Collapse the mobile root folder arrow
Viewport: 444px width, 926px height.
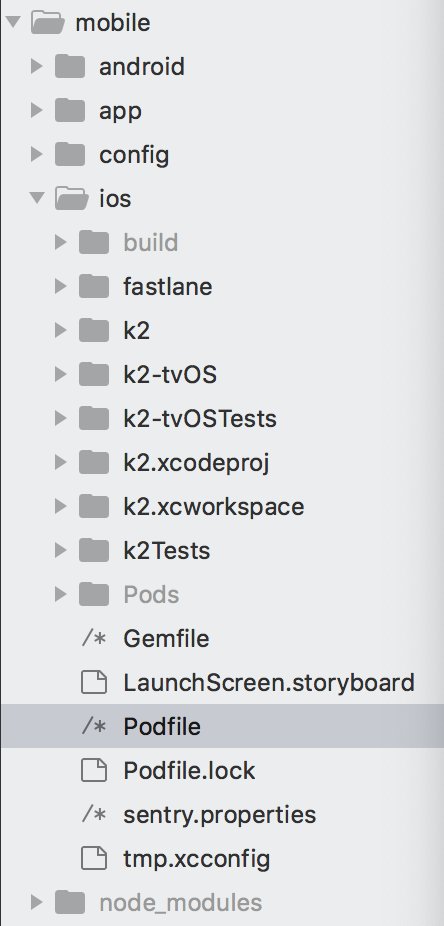pos(13,22)
